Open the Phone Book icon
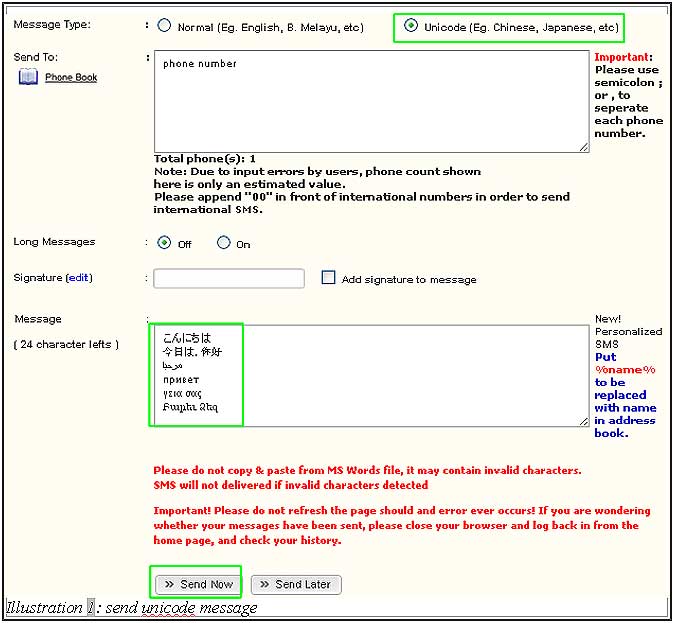The image size is (674, 623). (28, 77)
